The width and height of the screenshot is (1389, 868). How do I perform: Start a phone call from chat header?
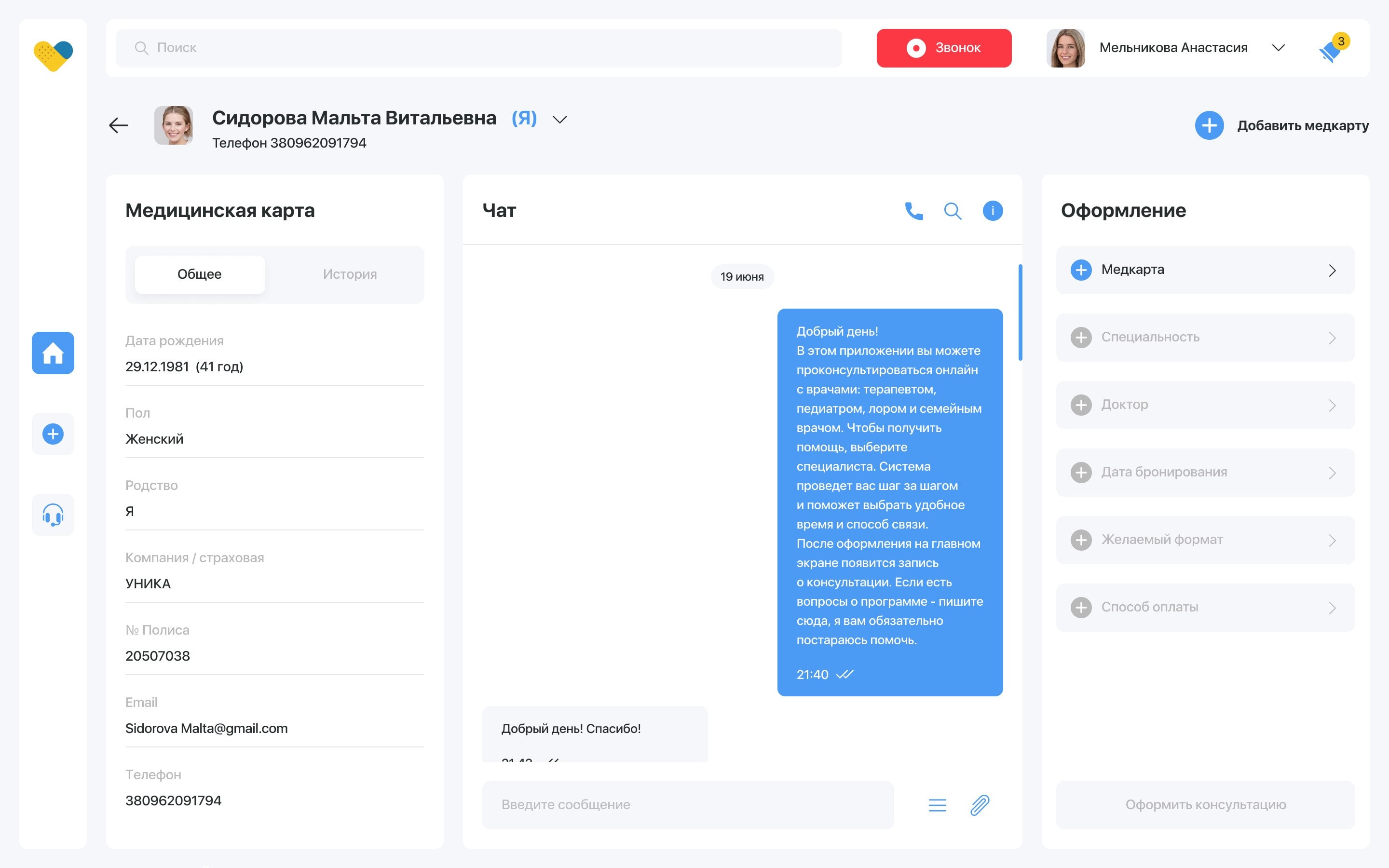coord(914,211)
